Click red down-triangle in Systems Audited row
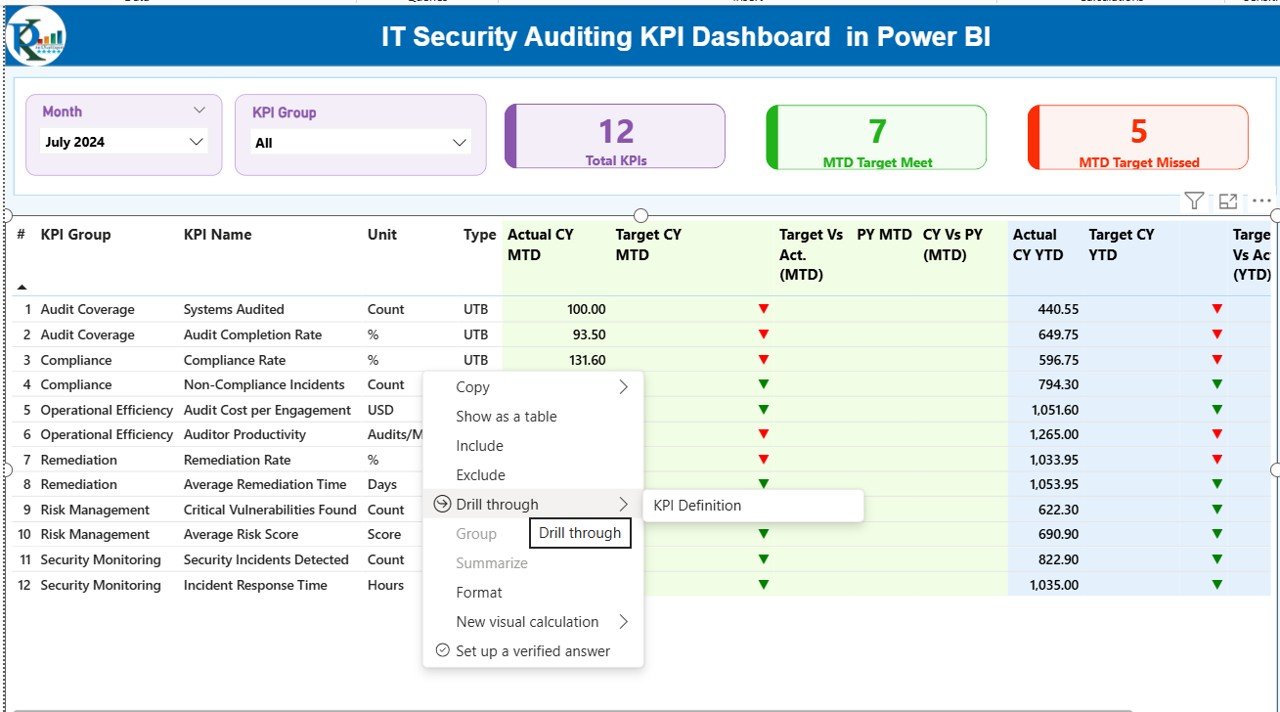This screenshot has height=712, width=1280. [x=764, y=309]
